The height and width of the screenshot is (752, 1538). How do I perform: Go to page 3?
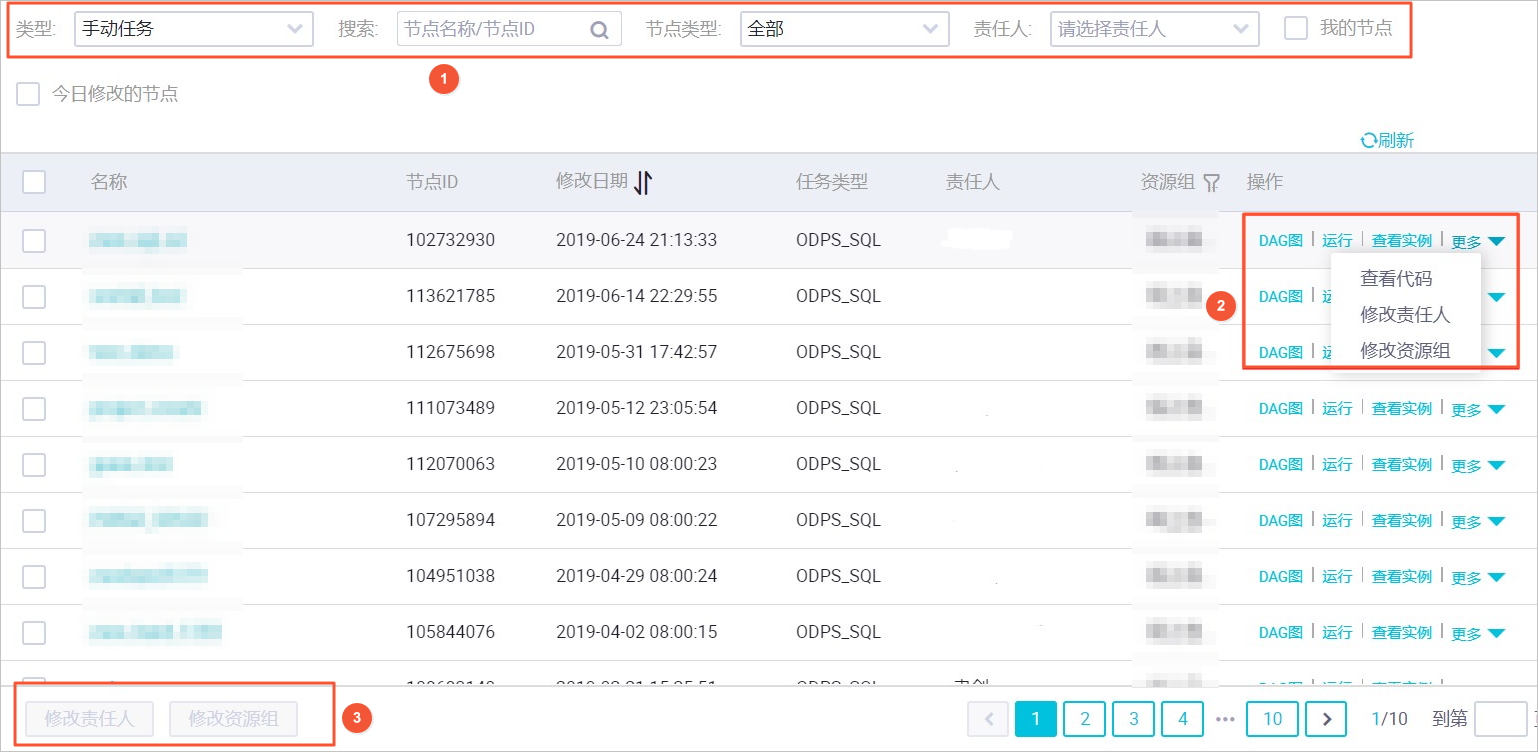tap(1134, 718)
